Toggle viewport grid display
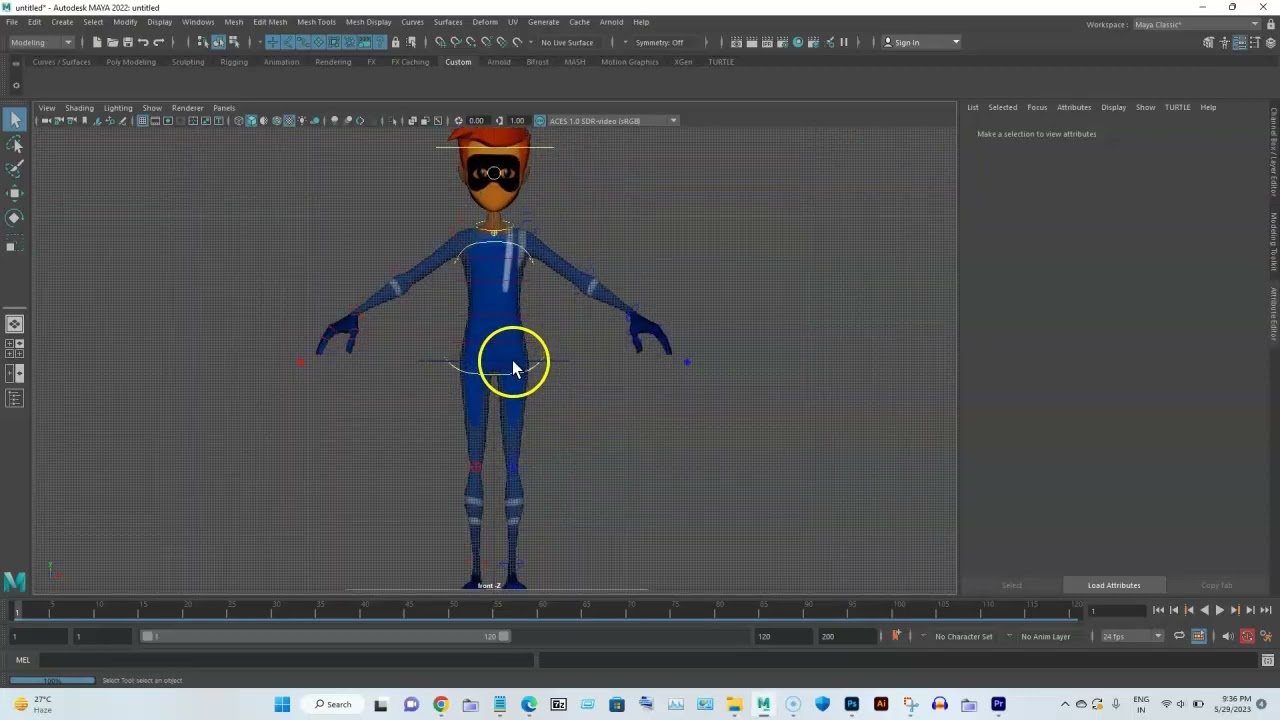The height and width of the screenshot is (720, 1280). click(142, 121)
